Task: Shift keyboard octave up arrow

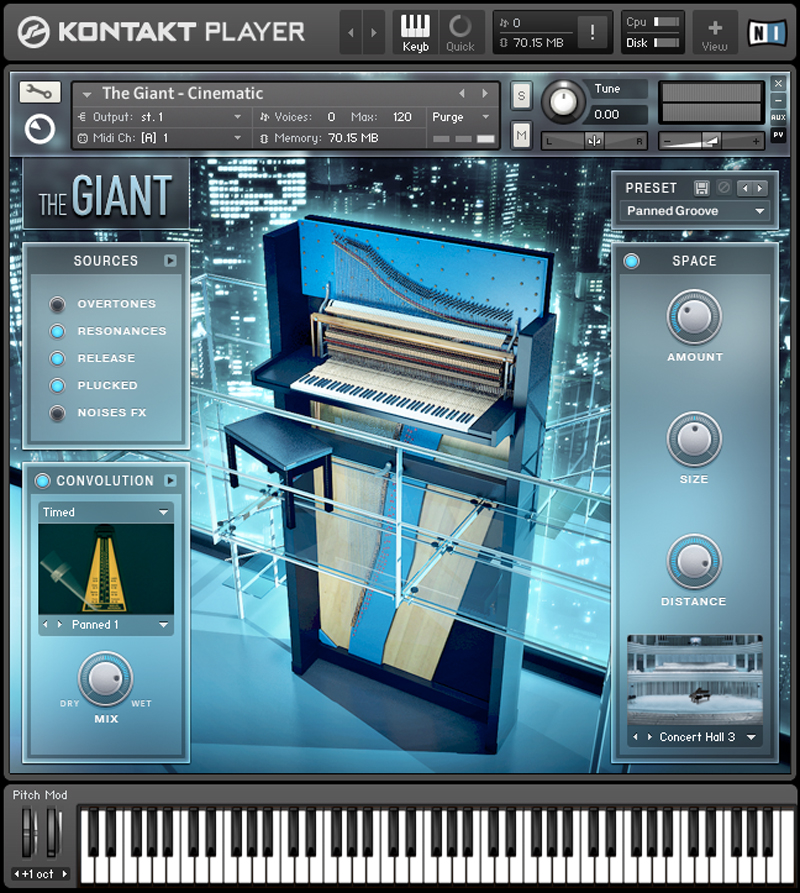Action: pyautogui.click(x=64, y=873)
